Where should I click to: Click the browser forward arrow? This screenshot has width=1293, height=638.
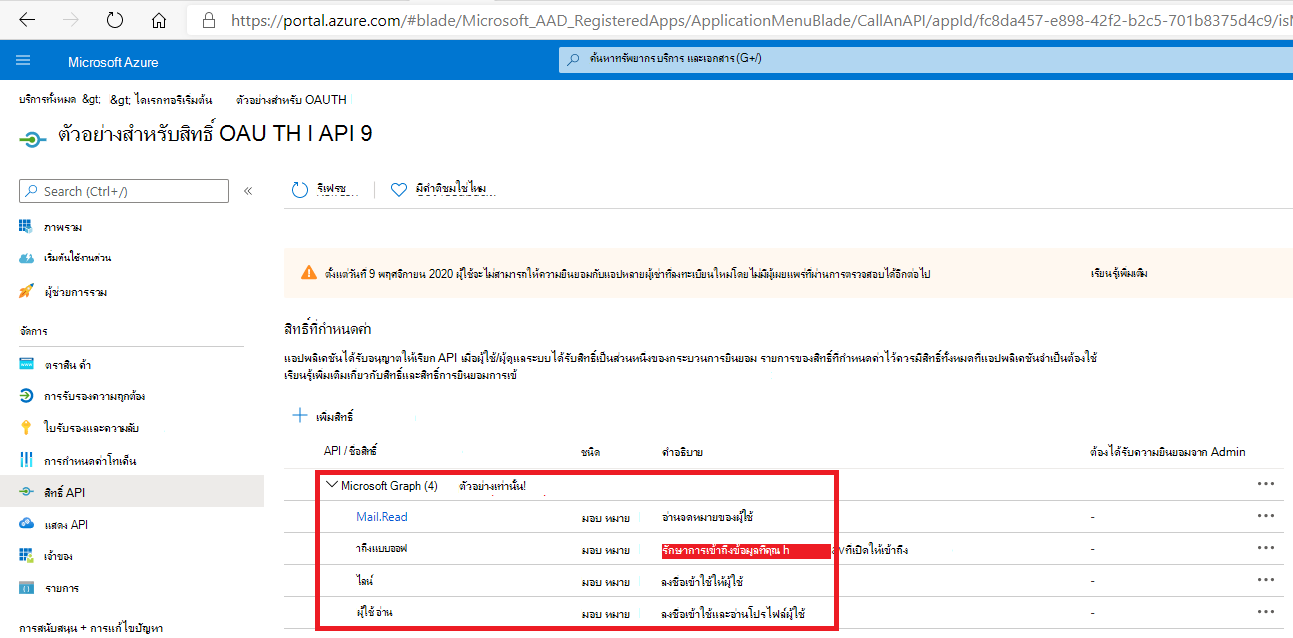pyautogui.click(x=70, y=19)
